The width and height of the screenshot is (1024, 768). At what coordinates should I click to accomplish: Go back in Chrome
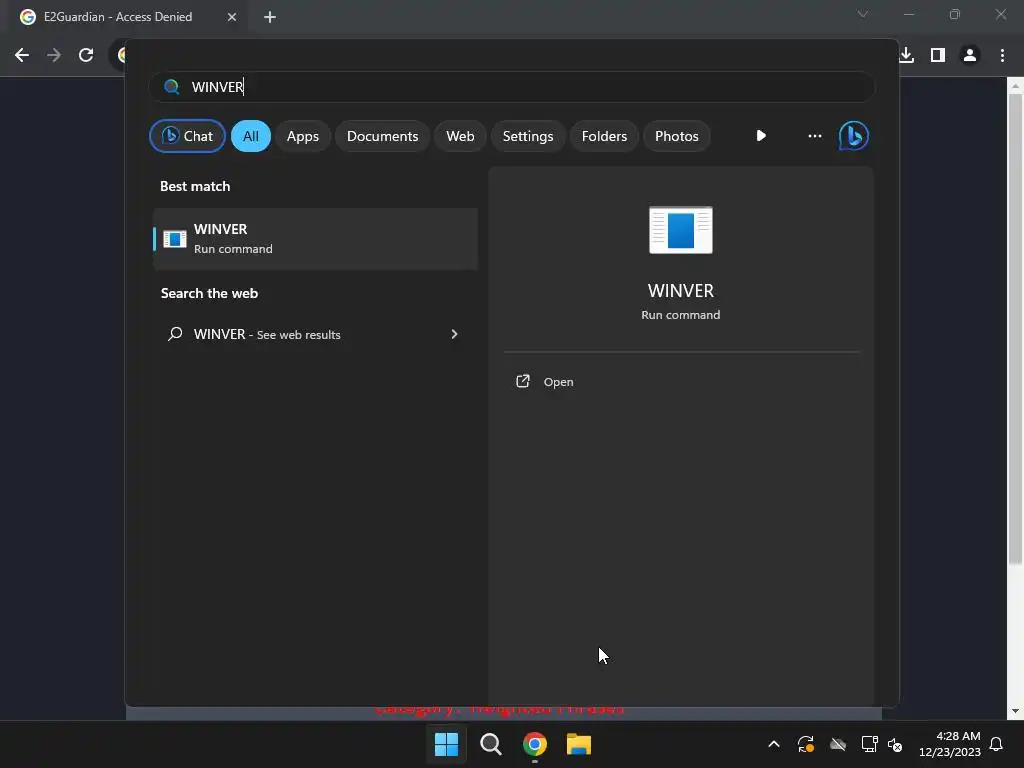[x=22, y=55]
